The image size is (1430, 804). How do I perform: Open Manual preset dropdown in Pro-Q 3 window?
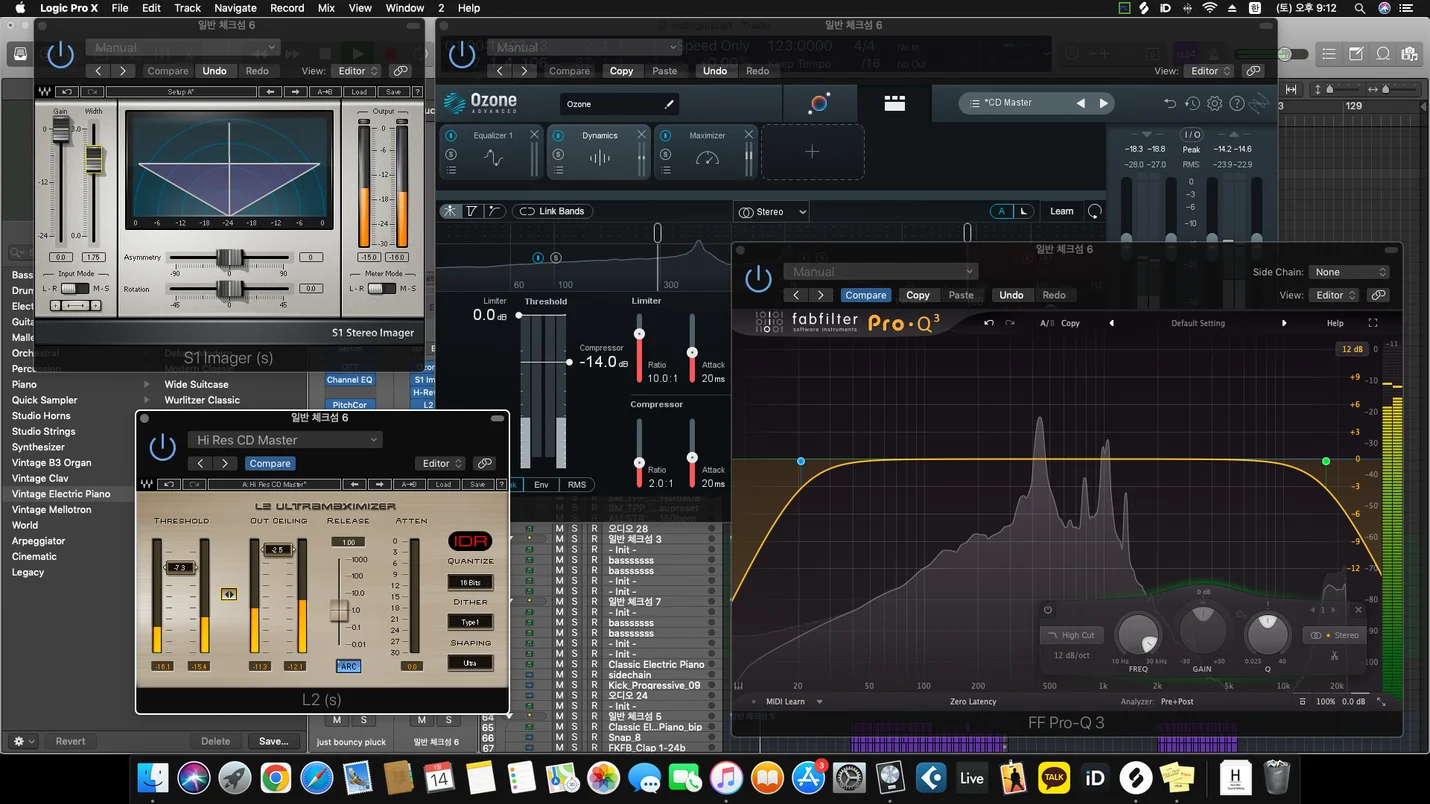click(x=880, y=272)
